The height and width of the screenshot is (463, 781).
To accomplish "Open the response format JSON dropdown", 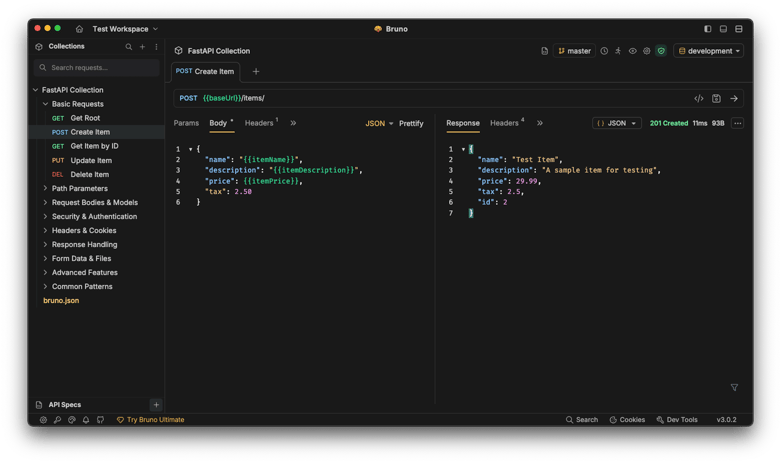I will (617, 123).
